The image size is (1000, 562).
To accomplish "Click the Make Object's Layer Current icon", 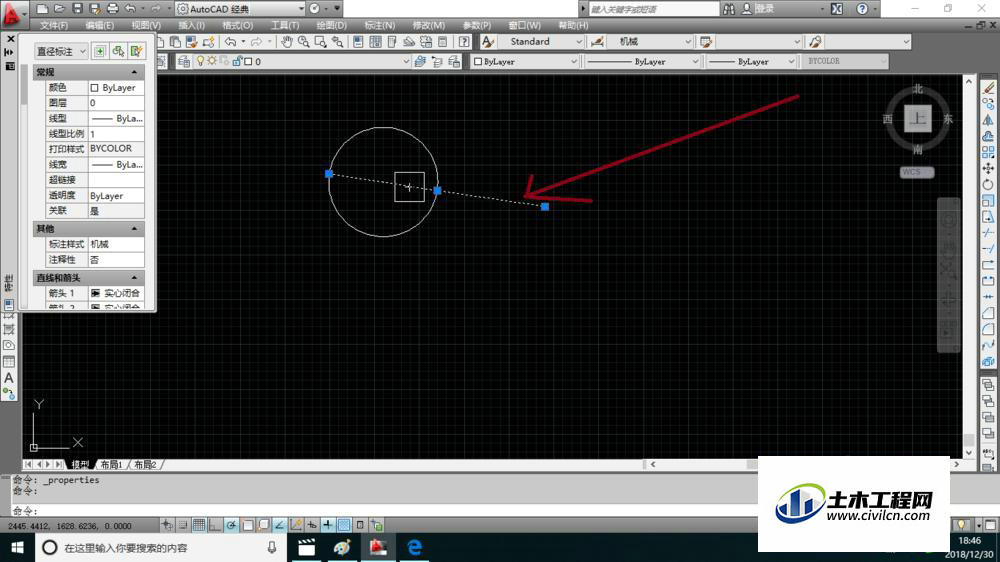I will (x=420, y=61).
